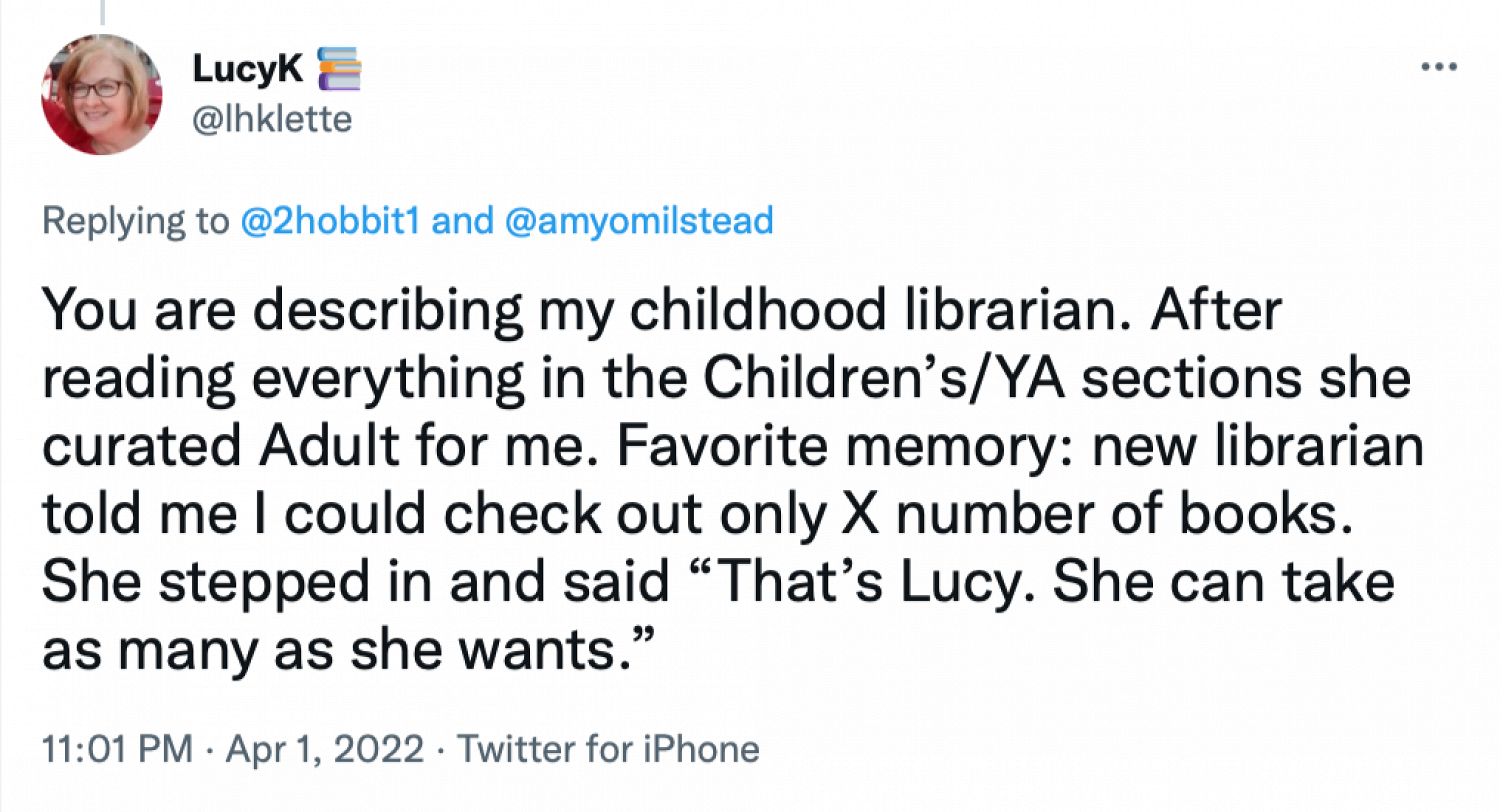
Task: Click the thread connector line above avatar
Action: click(102, 12)
